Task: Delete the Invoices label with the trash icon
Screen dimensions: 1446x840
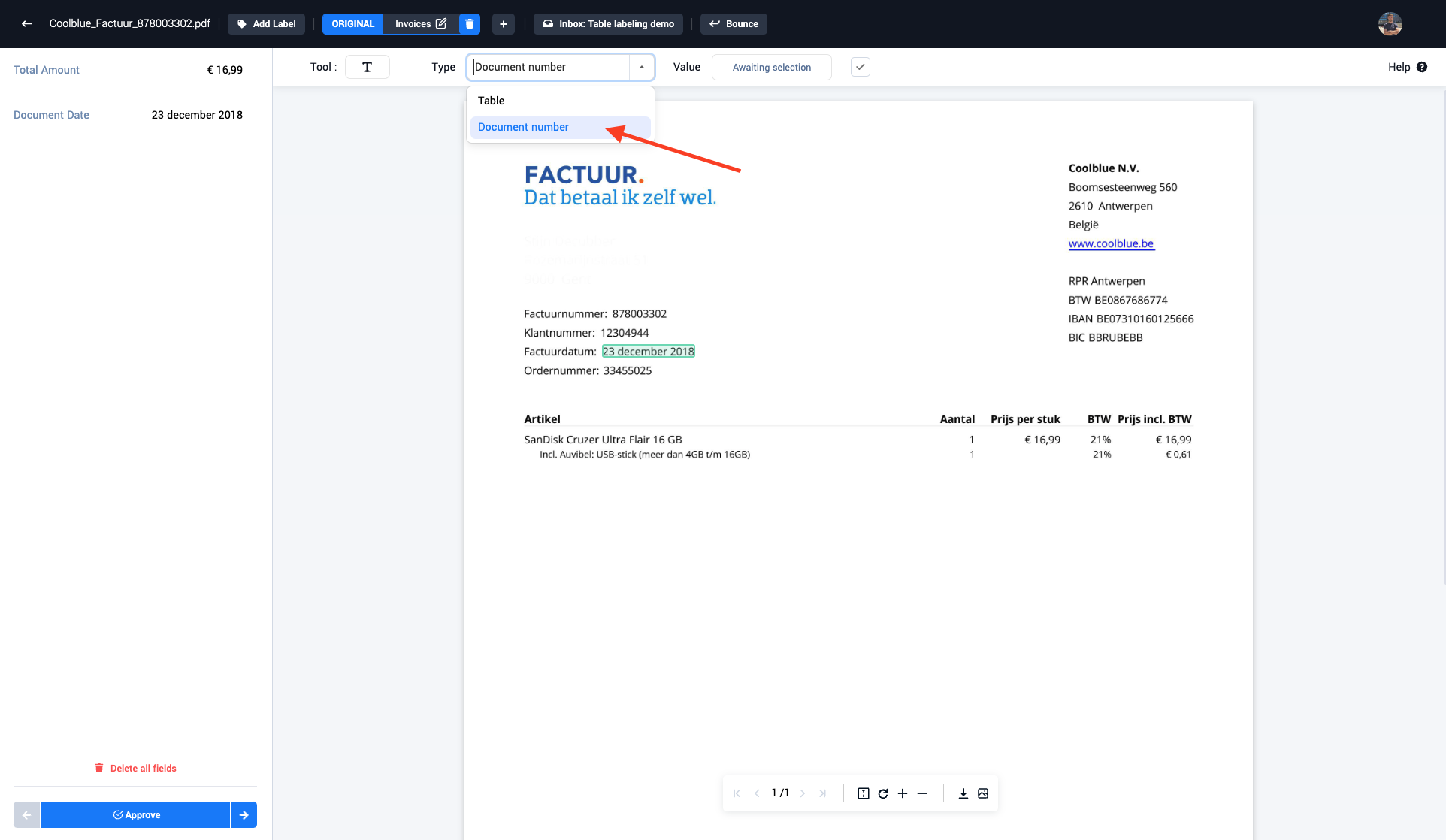Action: [470, 23]
